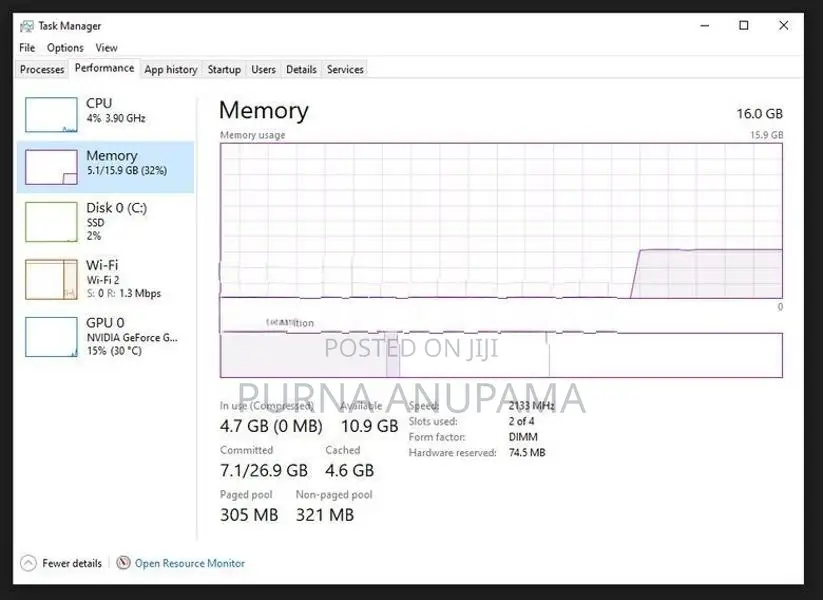Click the 305 MB paged pool value
Screen dimensions: 823x600
point(249,515)
